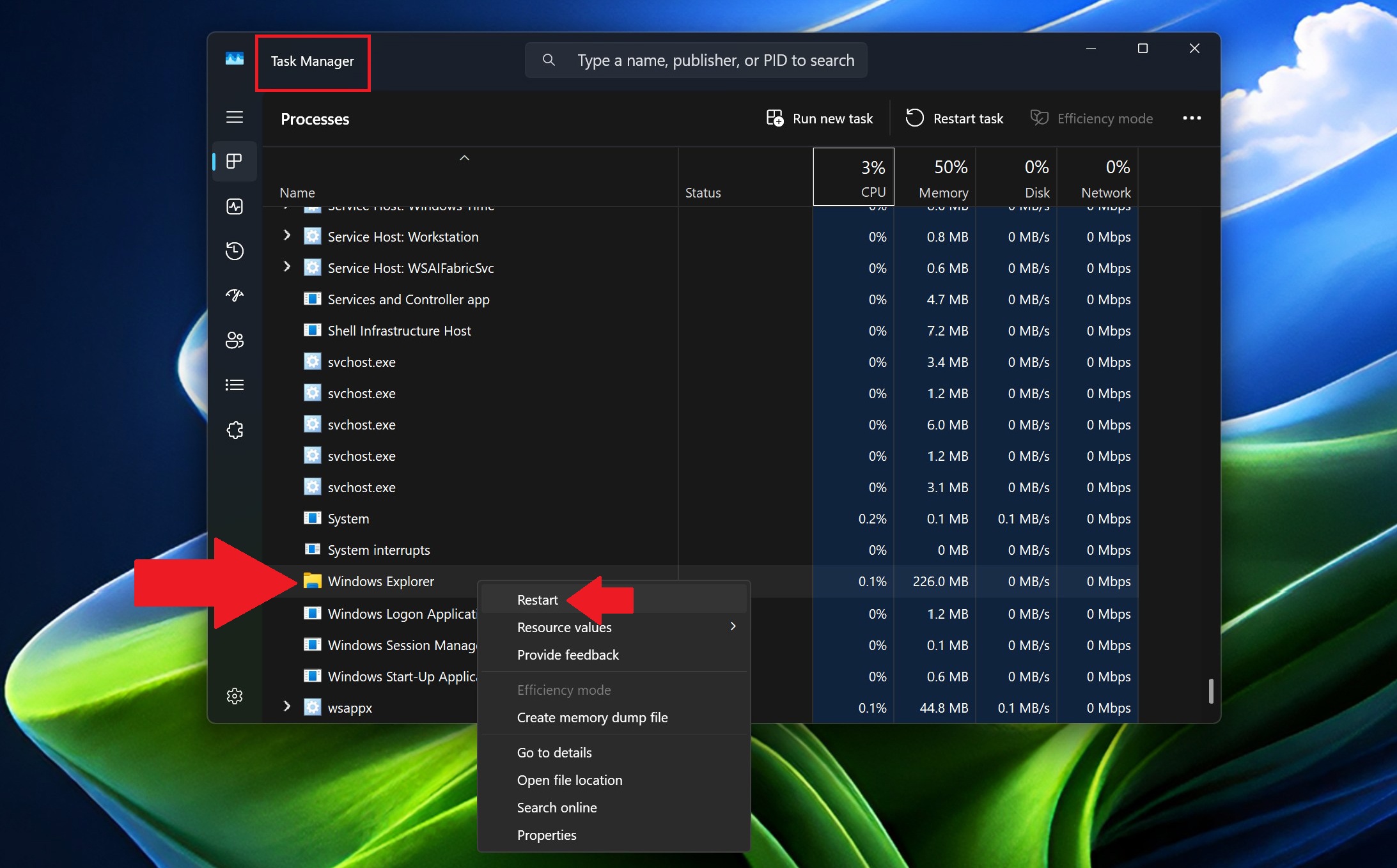Open the Details page list icon

235,385
